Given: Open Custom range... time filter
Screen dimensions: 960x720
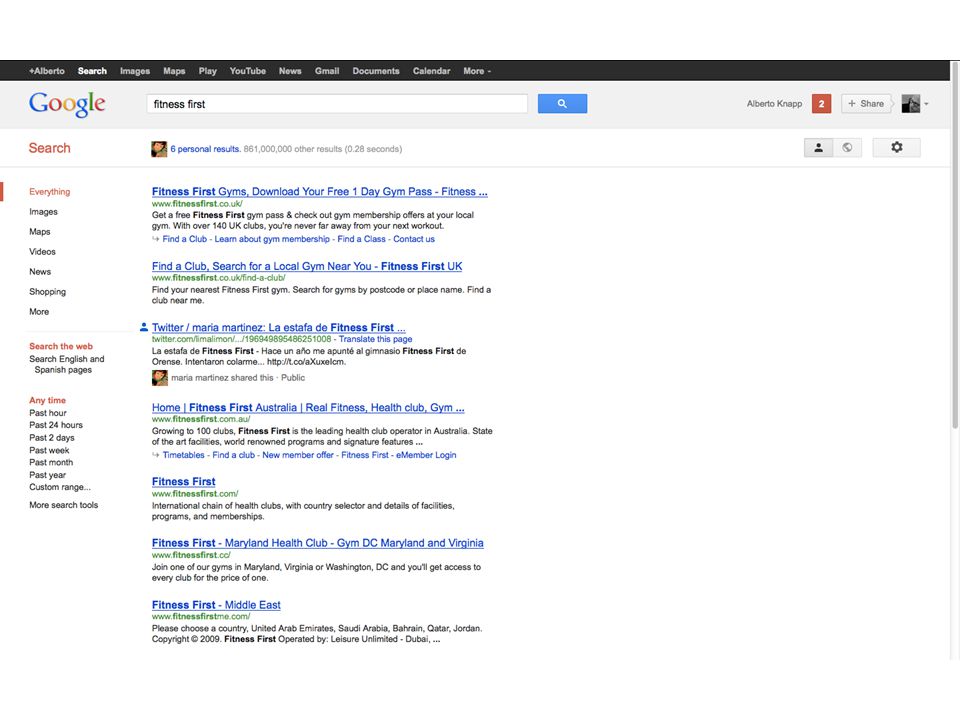Looking at the screenshot, I should coord(60,487).
